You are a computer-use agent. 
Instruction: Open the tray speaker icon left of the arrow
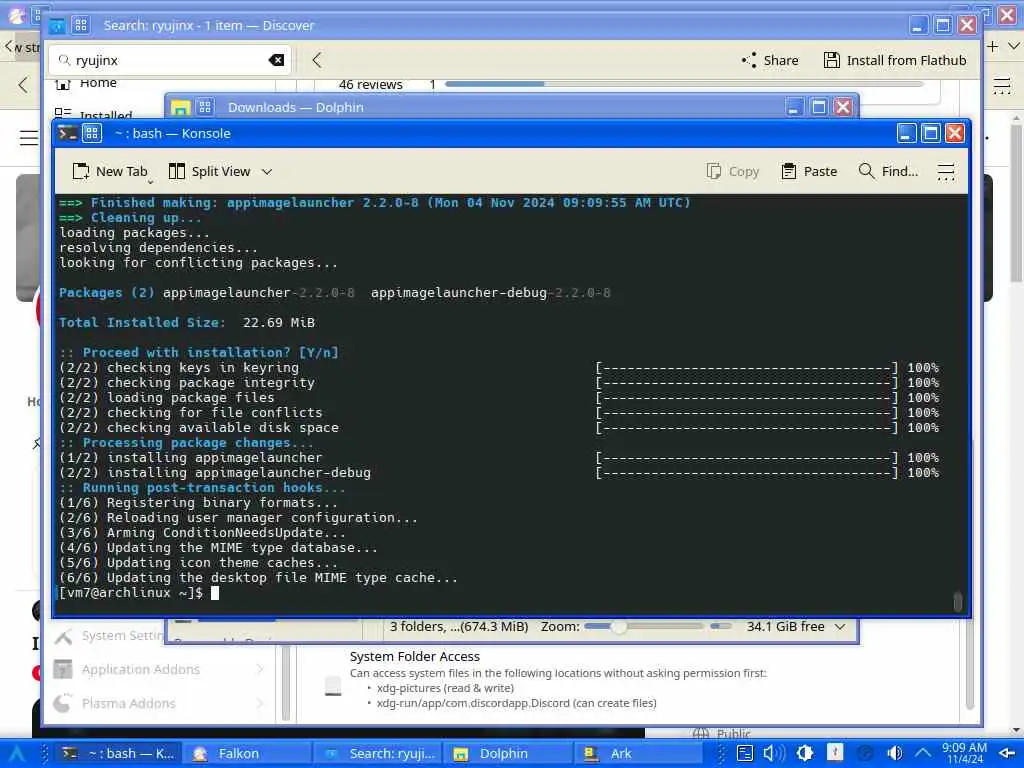pos(895,753)
